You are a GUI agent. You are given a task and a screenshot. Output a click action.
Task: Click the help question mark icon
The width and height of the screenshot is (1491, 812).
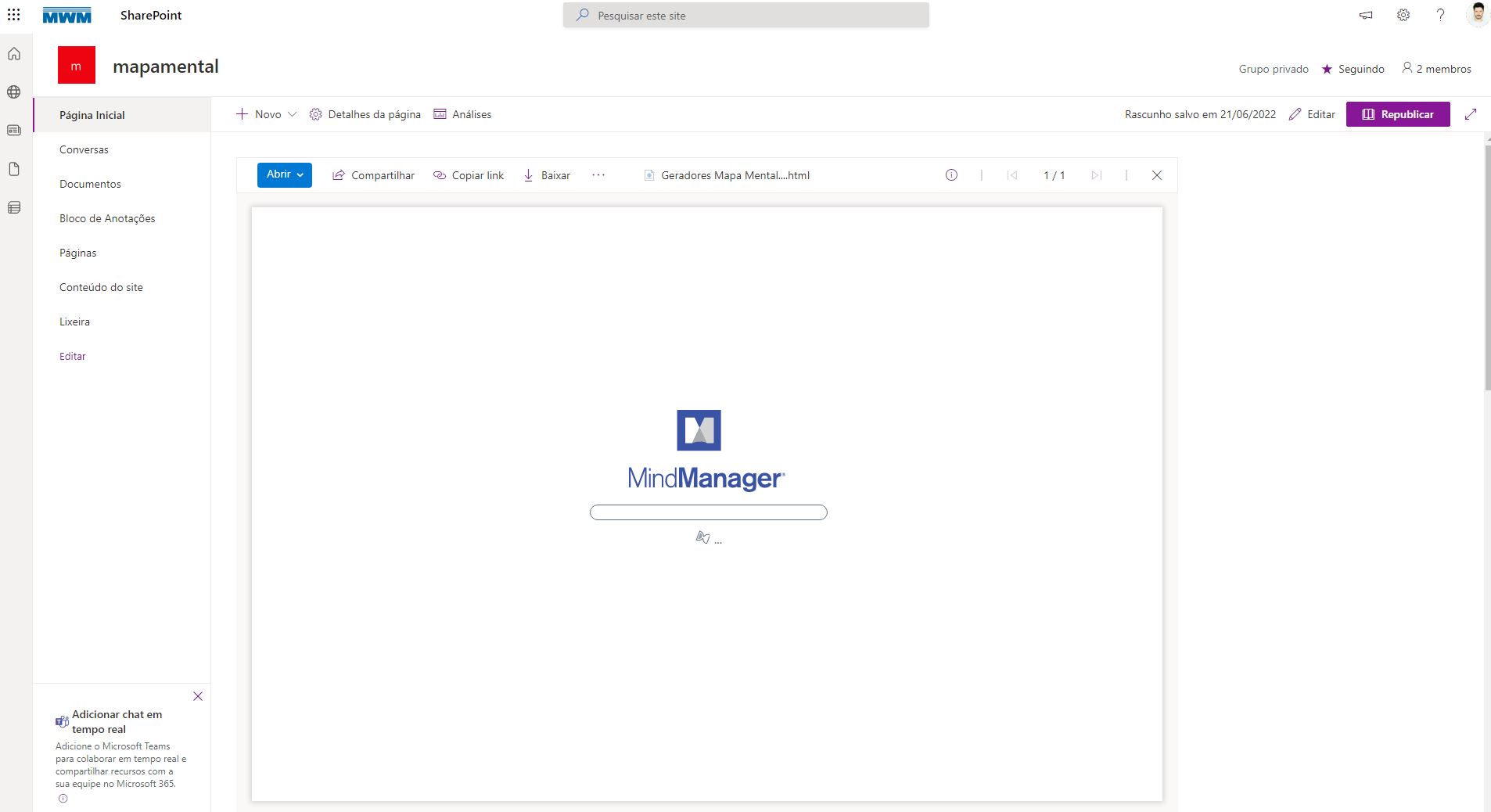(x=1440, y=15)
